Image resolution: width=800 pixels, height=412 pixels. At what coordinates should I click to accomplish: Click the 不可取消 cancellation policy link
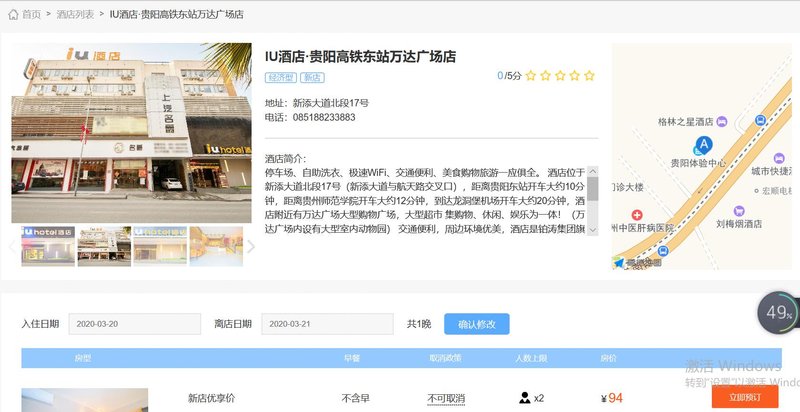pyautogui.click(x=446, y=398)
